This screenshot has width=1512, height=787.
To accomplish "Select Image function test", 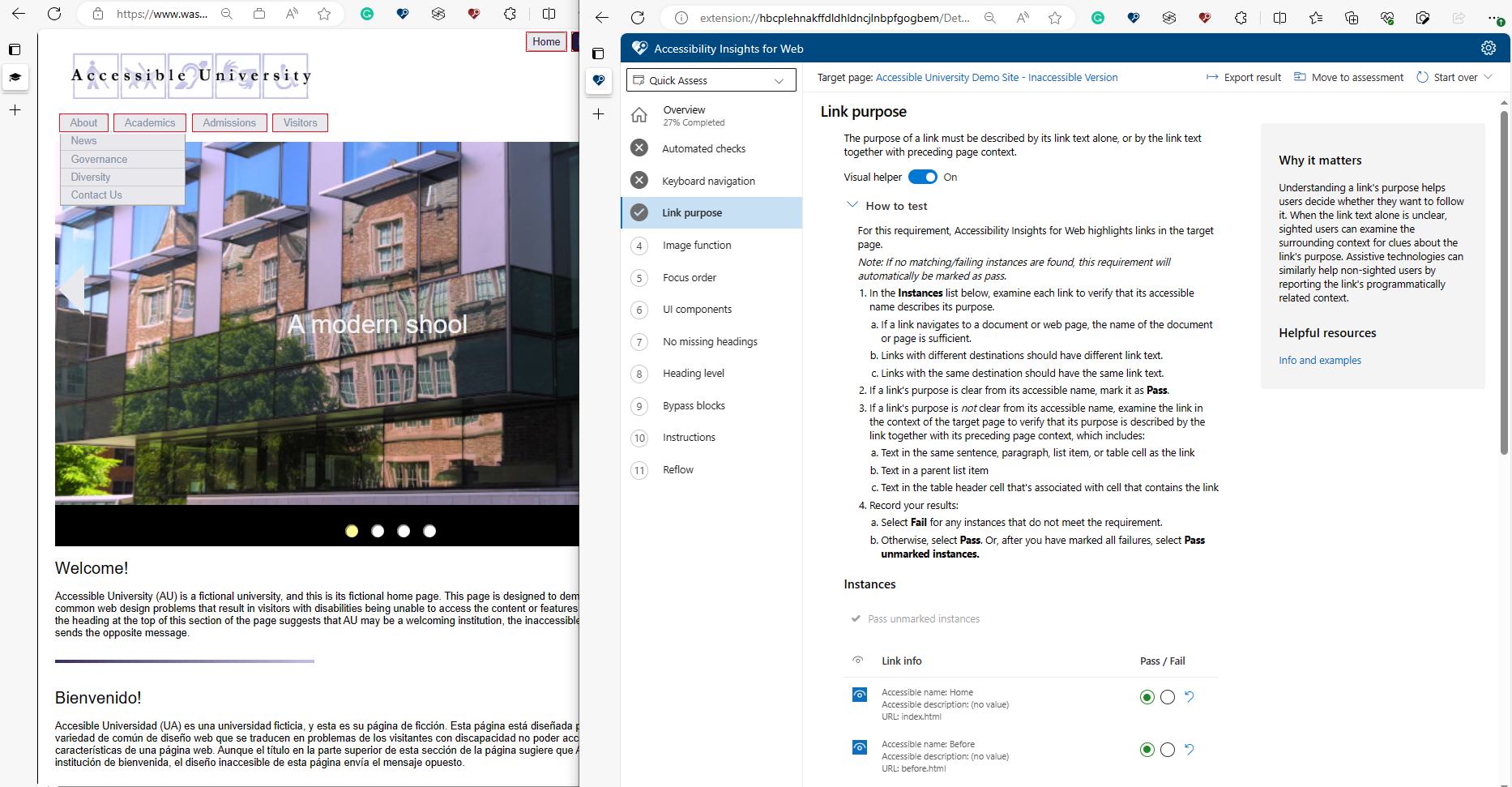I will pos(711,245).
